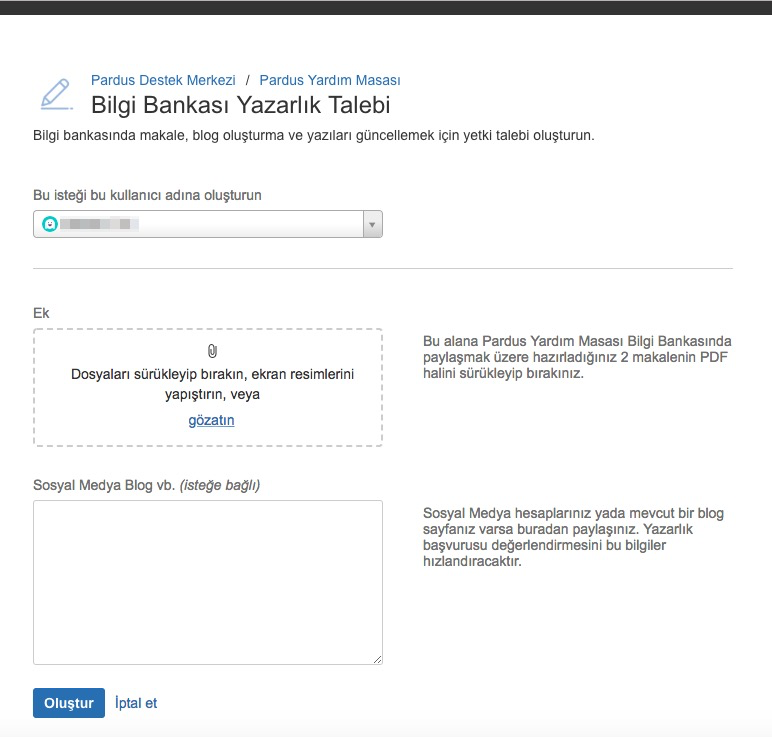Screen dimensions: 772x737
Task: Click the gözatın link to browse files
Action: 211,420
